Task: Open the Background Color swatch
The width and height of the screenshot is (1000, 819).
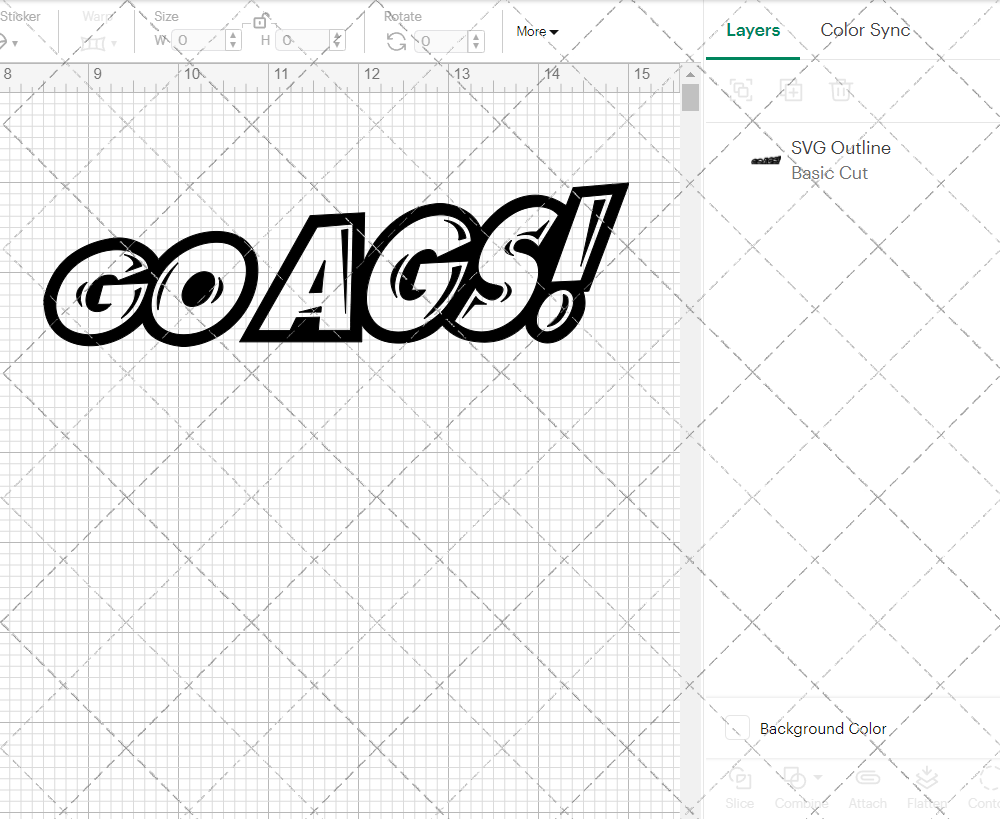Action: pos(736,729)
